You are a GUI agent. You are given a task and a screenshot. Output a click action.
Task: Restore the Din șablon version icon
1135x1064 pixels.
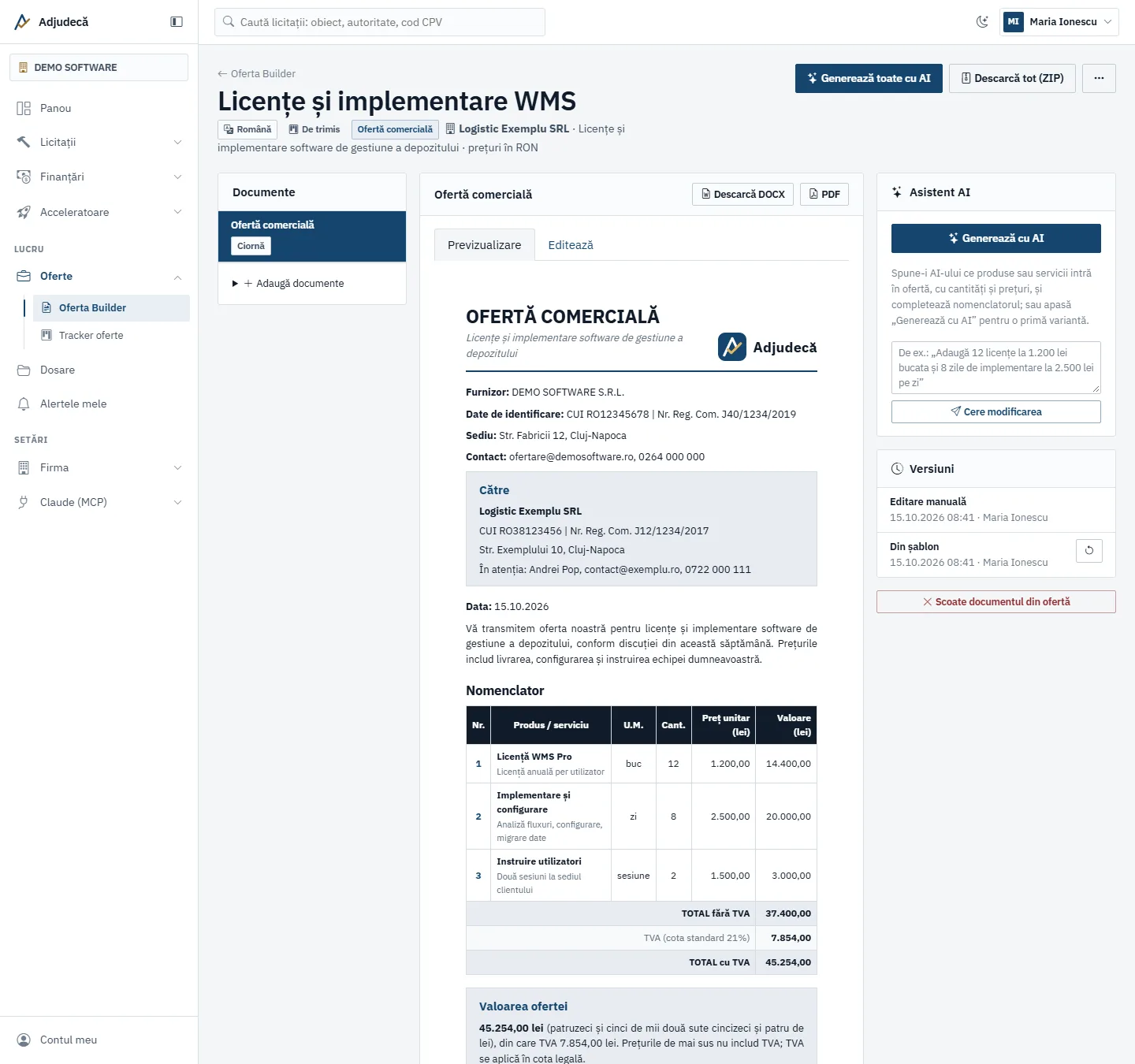pos(1089,550)
